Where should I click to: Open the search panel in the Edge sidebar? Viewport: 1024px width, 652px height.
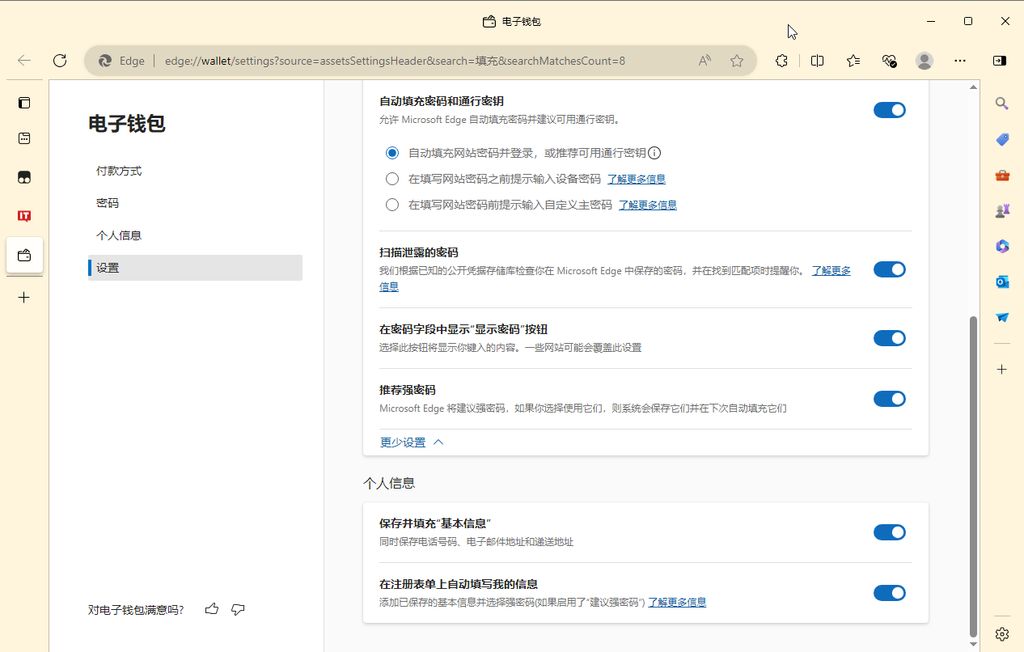[x=1002, y=103]
